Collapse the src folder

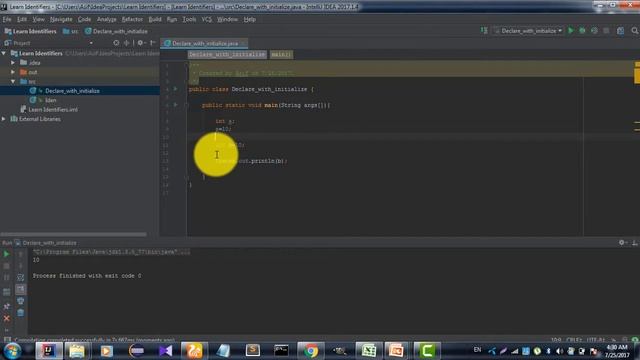[x=13, y=81]
